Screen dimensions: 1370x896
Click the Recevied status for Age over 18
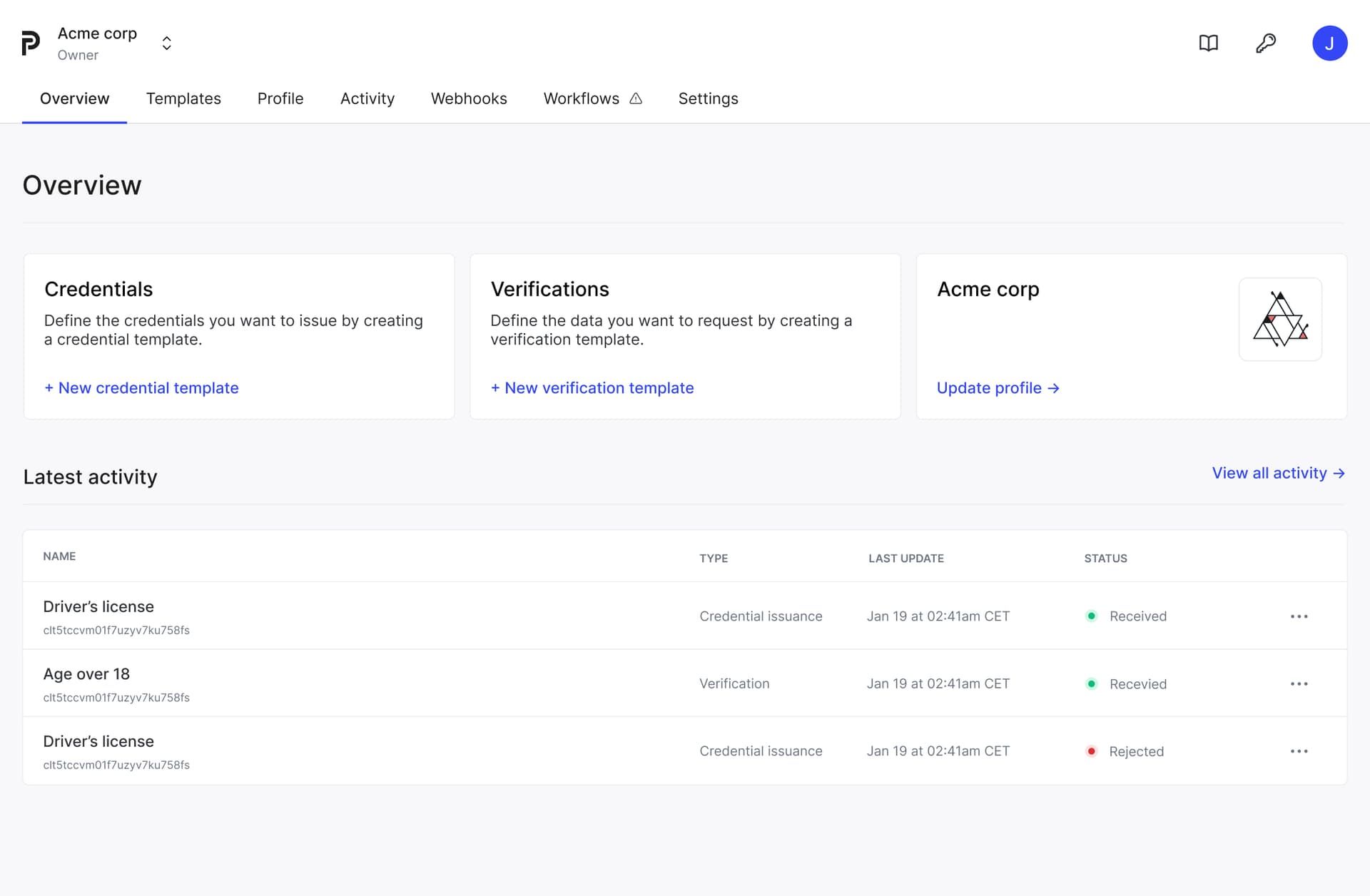click(x=1137, y=684)
